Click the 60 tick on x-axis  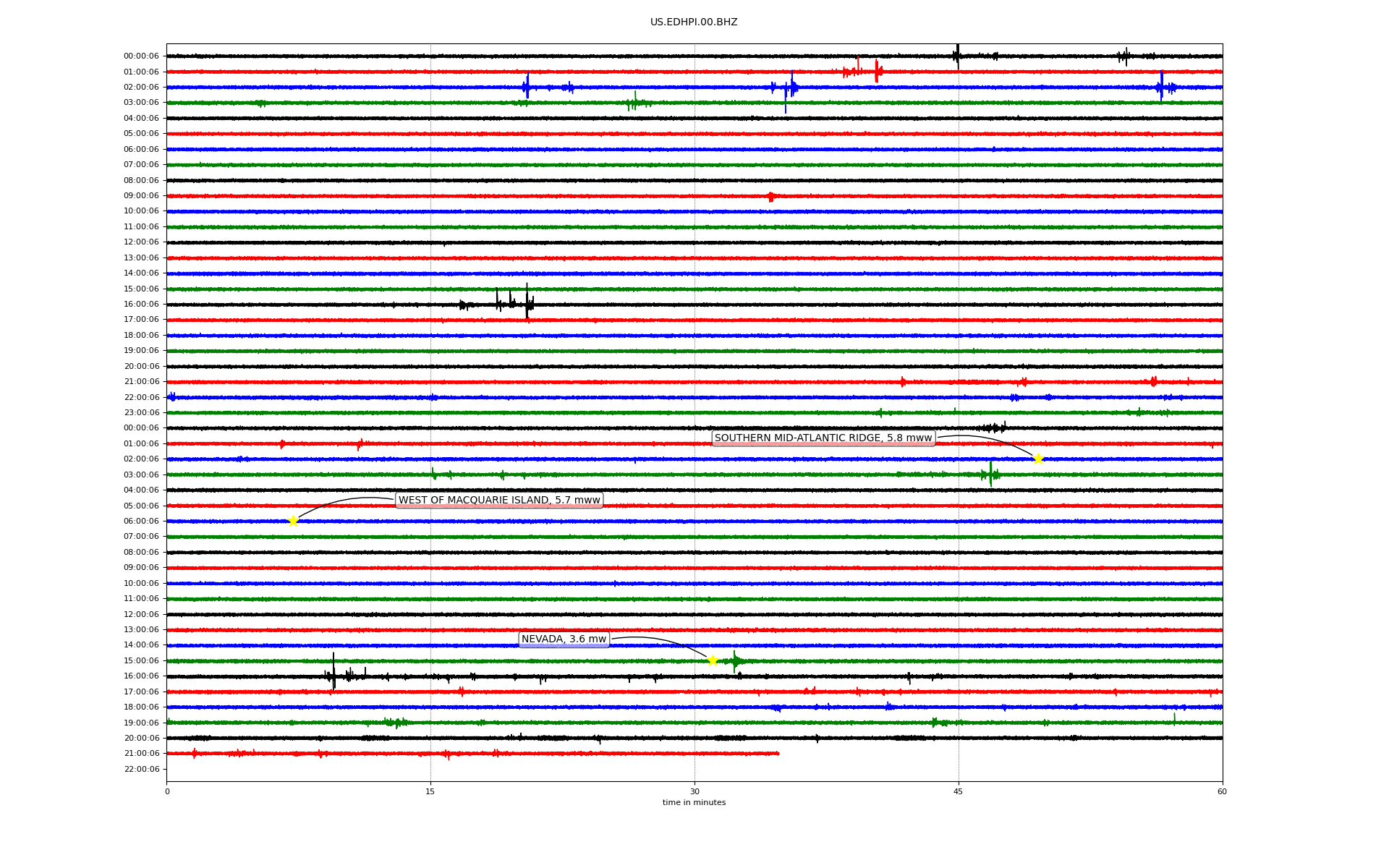point(1221,791)
